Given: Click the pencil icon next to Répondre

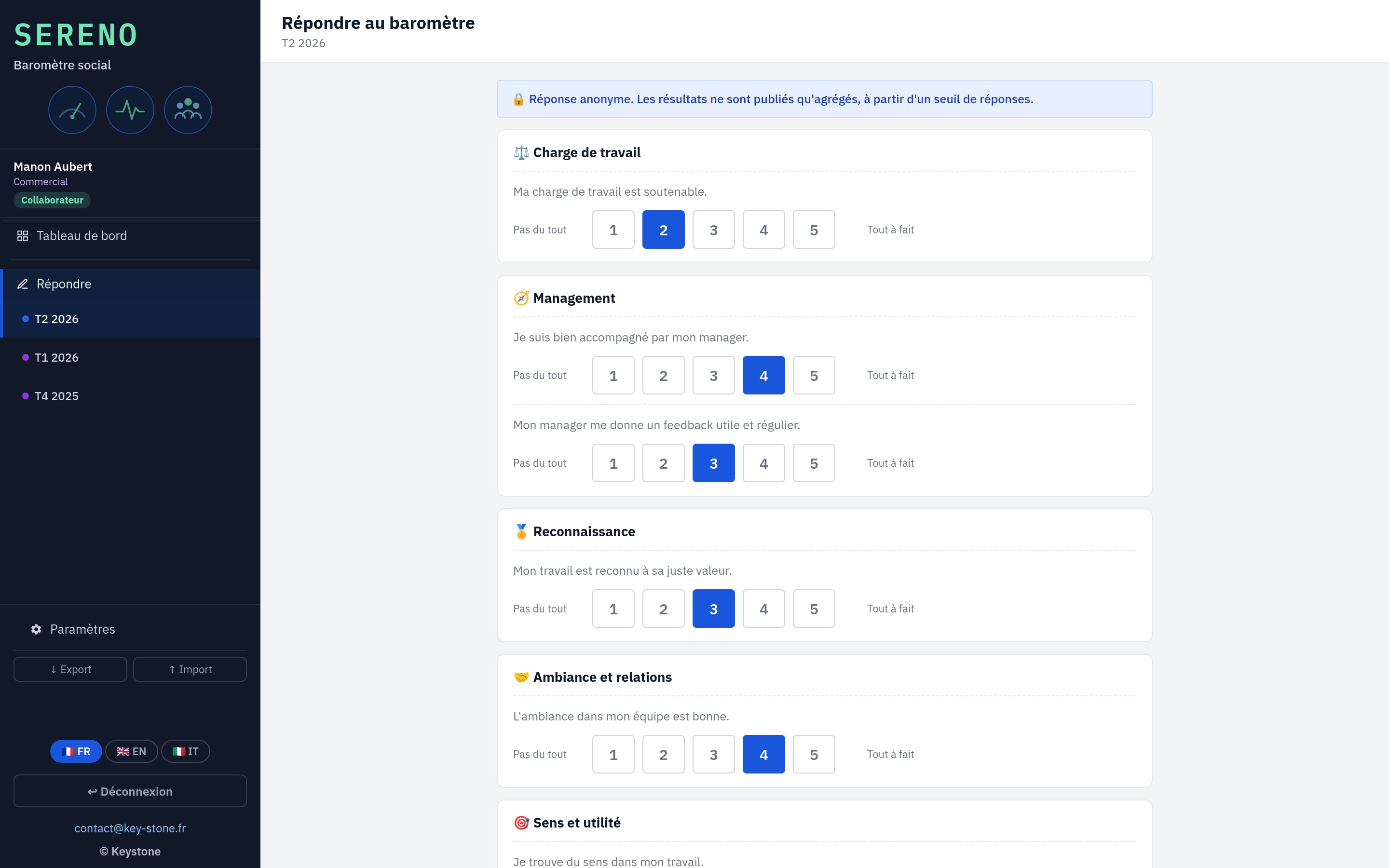Looking at the screenshot, I should click(x=22, y=284).
